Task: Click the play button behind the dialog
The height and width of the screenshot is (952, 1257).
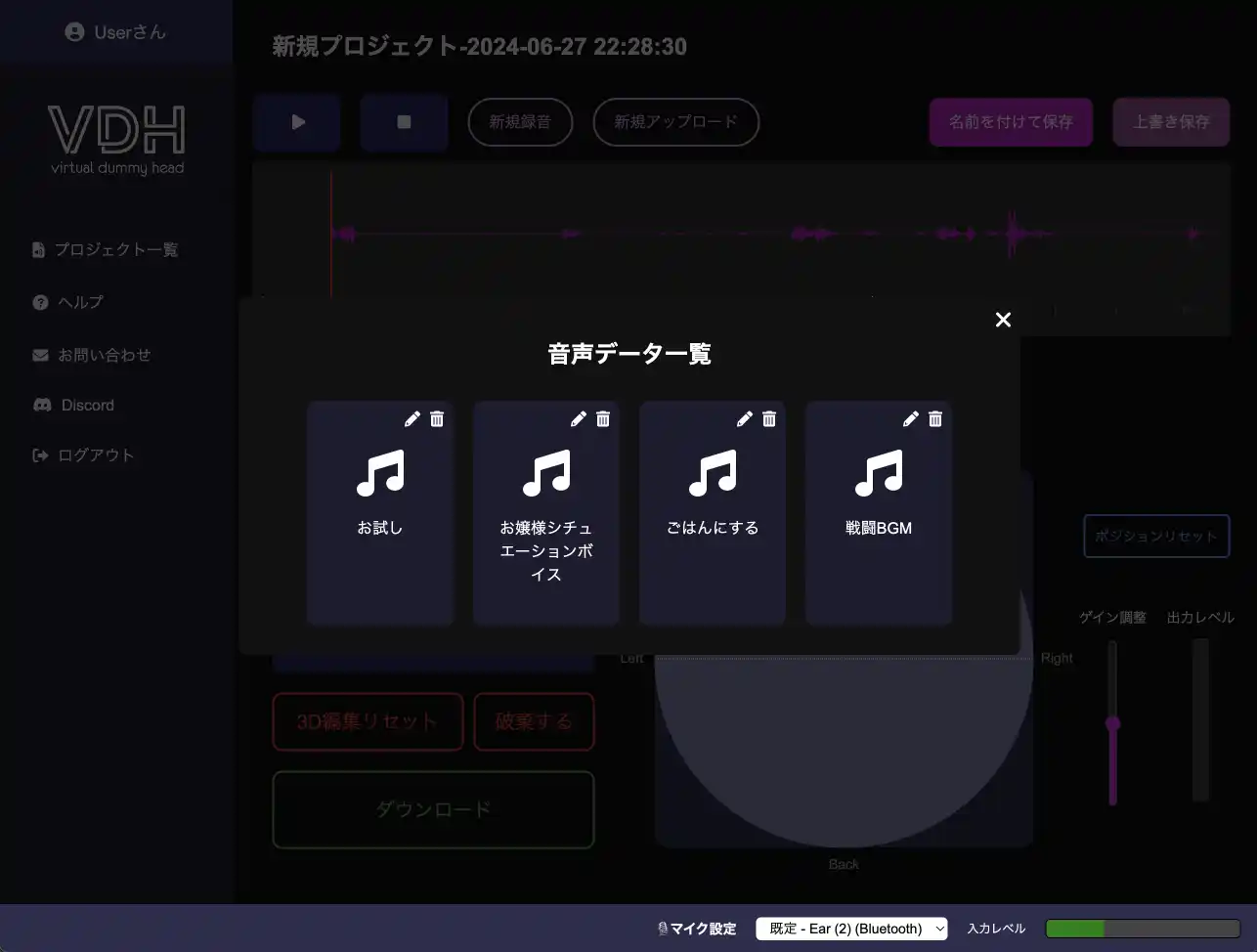Action: pos(297,122)
